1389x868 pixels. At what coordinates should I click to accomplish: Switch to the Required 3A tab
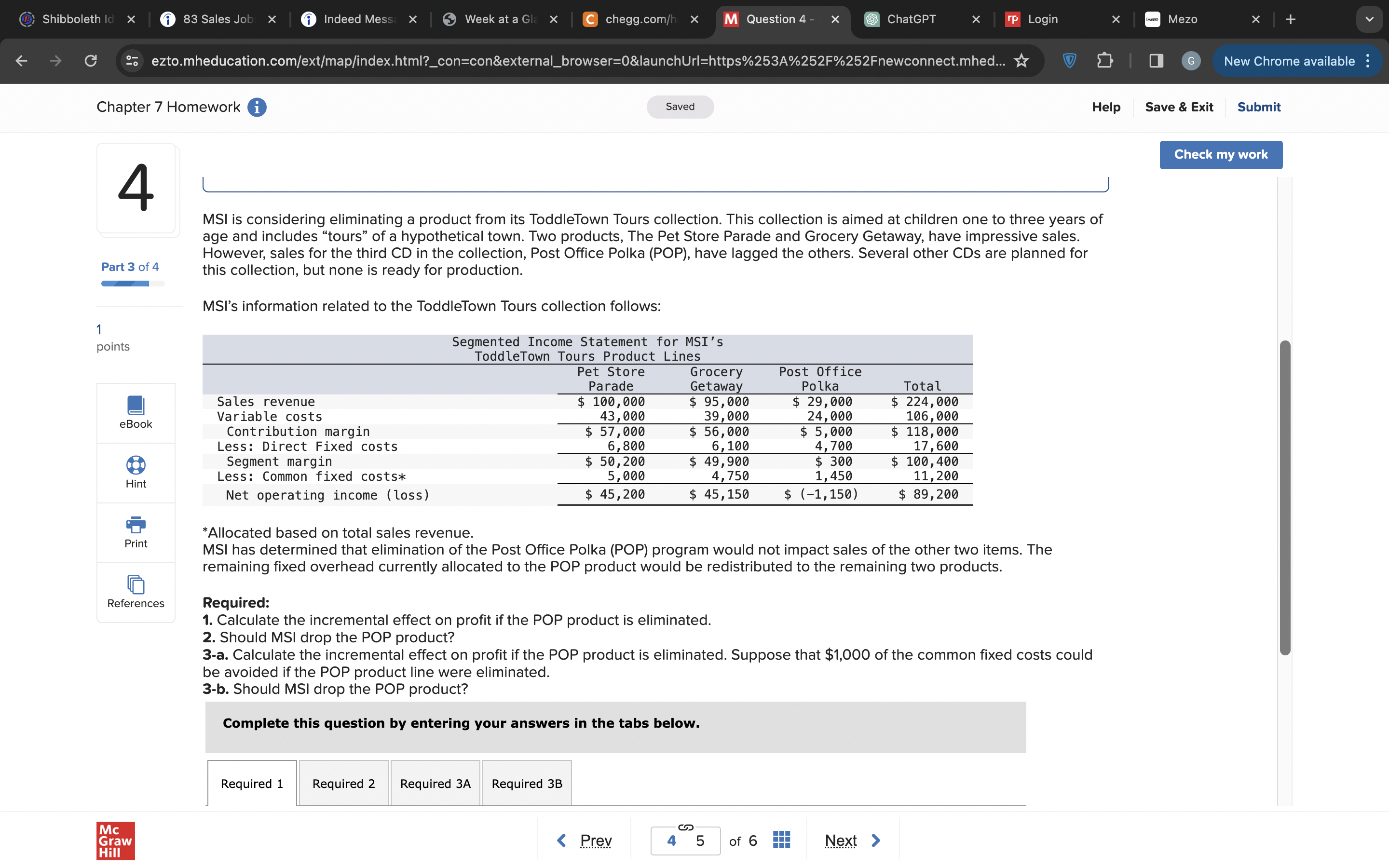(435, 783)
